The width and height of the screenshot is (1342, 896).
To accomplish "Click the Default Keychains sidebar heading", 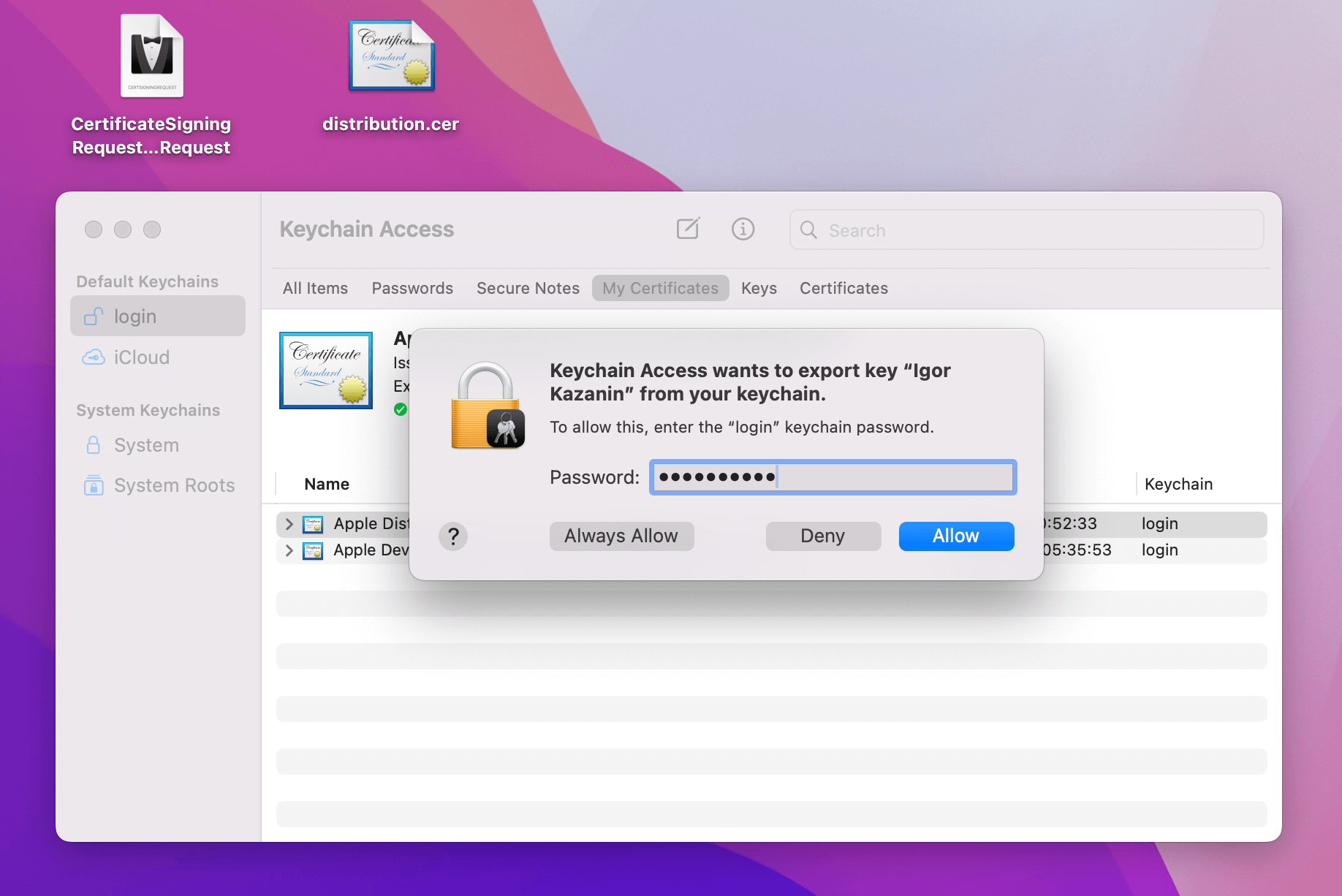I will click(x=148, y=281).
